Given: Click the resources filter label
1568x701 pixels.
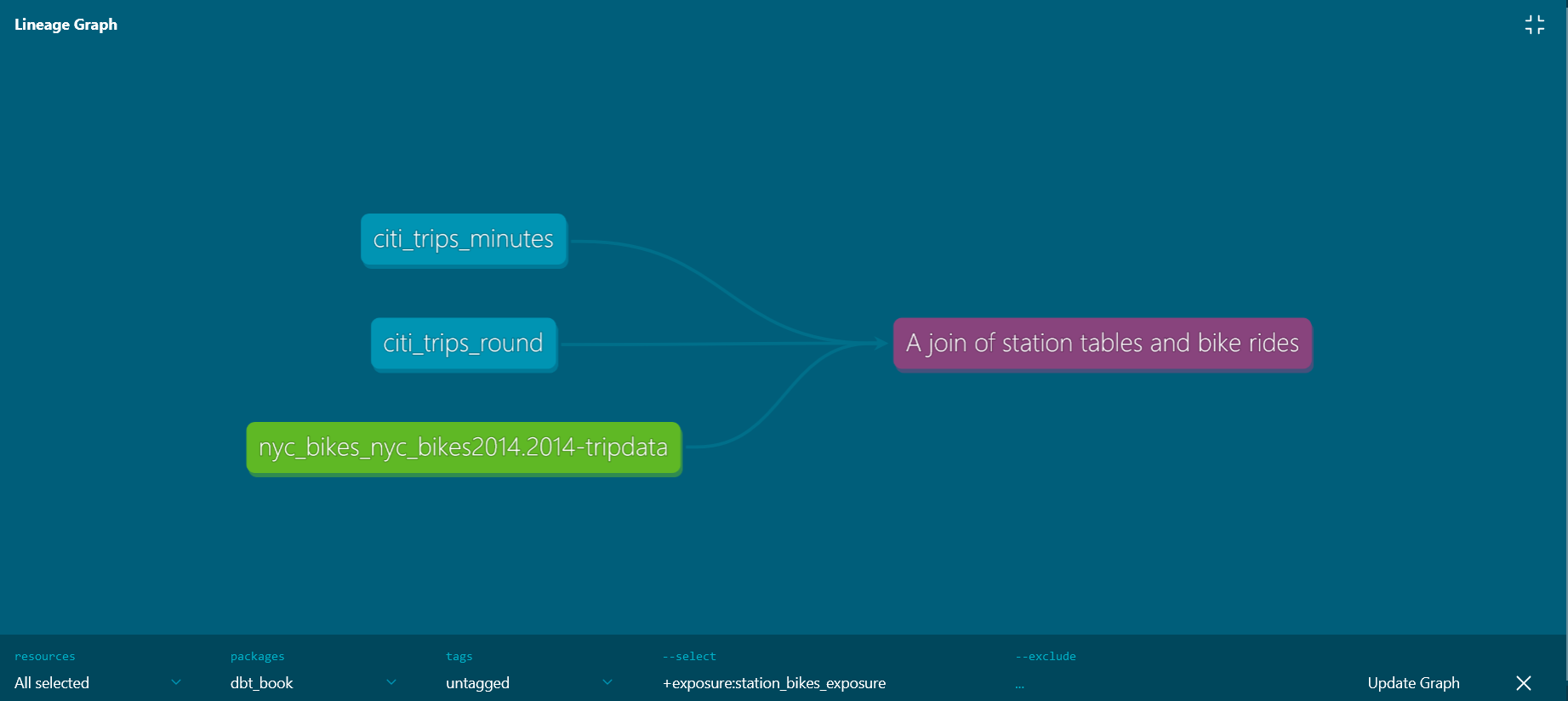Looking at the screenshot, I should [44, 656].
